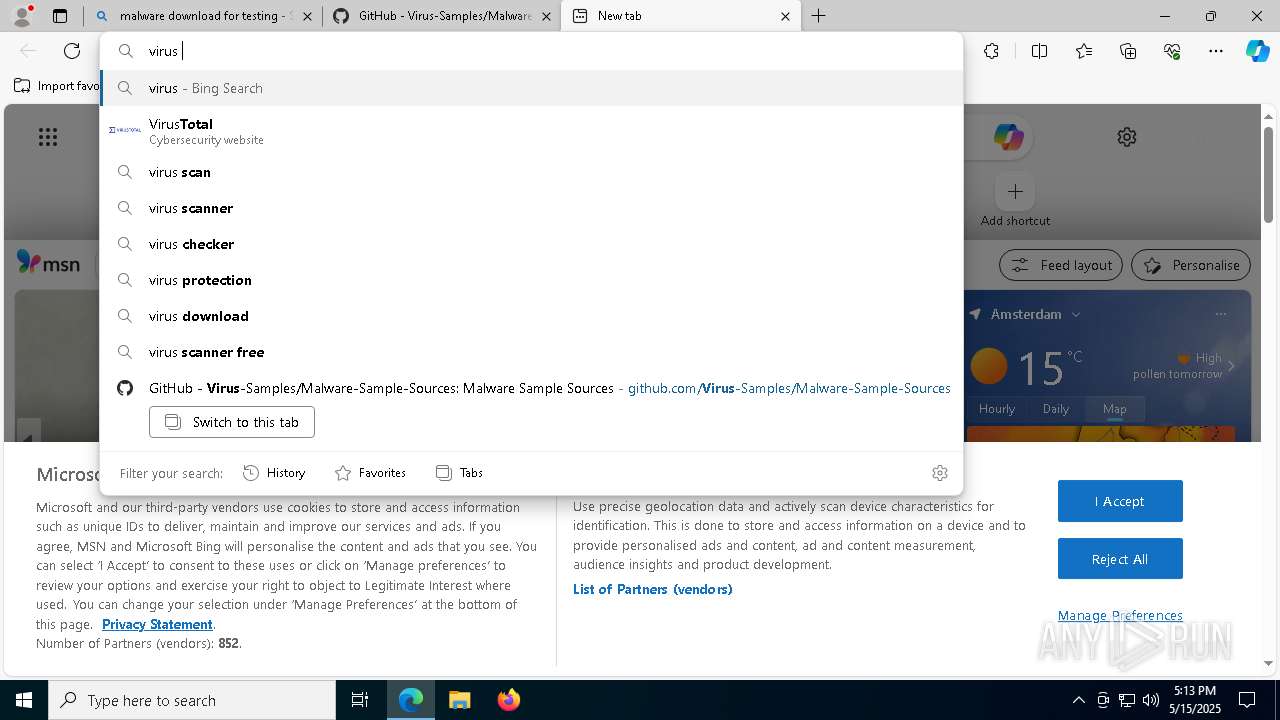Open Manage Preferences link
Viewport: 1280px width, 720px height.
[x=1120, y=615]
